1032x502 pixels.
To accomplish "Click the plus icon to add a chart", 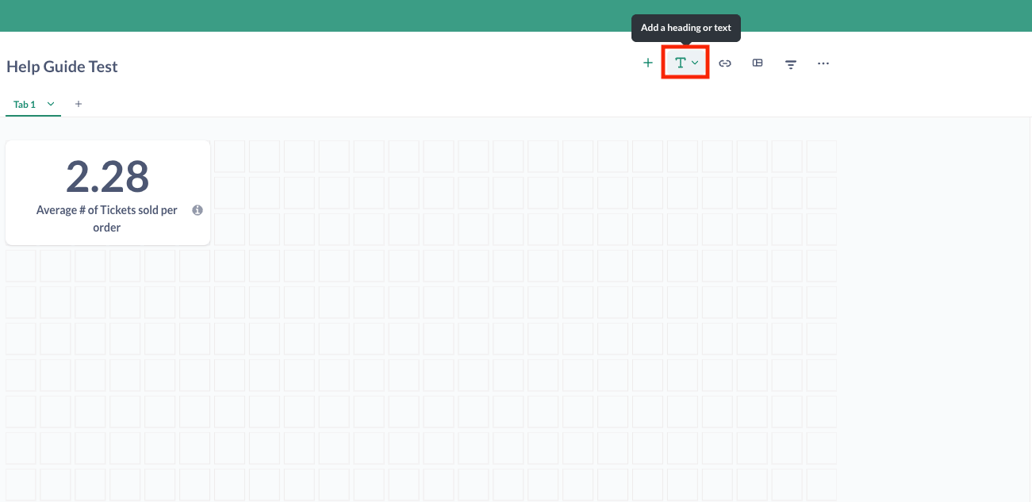I will click(x=648, y=63).
